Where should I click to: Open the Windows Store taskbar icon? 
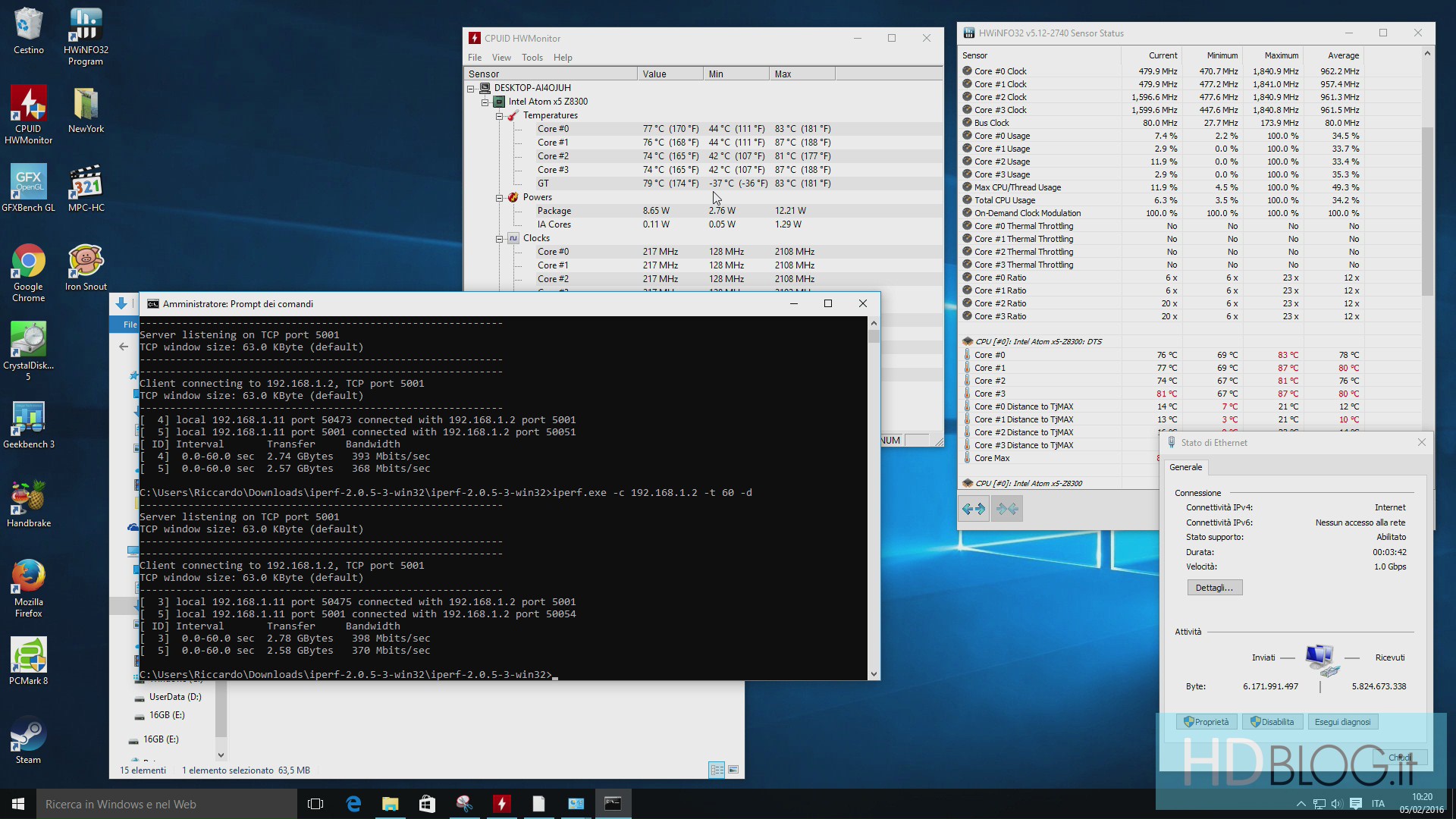[x=427, y=804]
